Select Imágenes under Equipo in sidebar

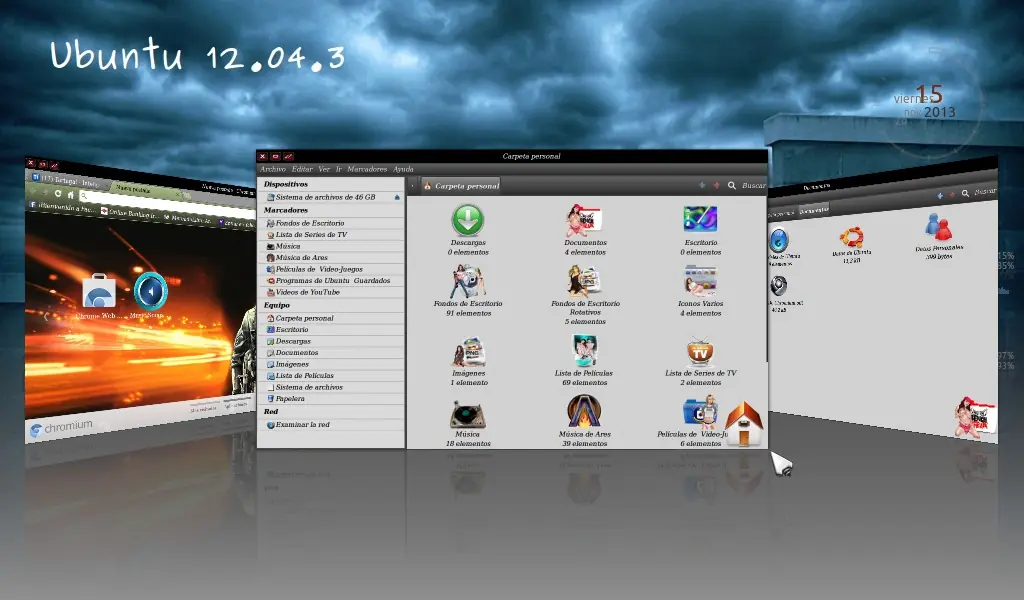[330, 364]
